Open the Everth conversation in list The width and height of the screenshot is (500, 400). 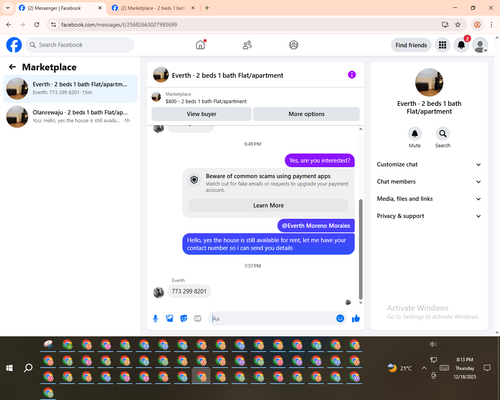click(x=70, y=88)
